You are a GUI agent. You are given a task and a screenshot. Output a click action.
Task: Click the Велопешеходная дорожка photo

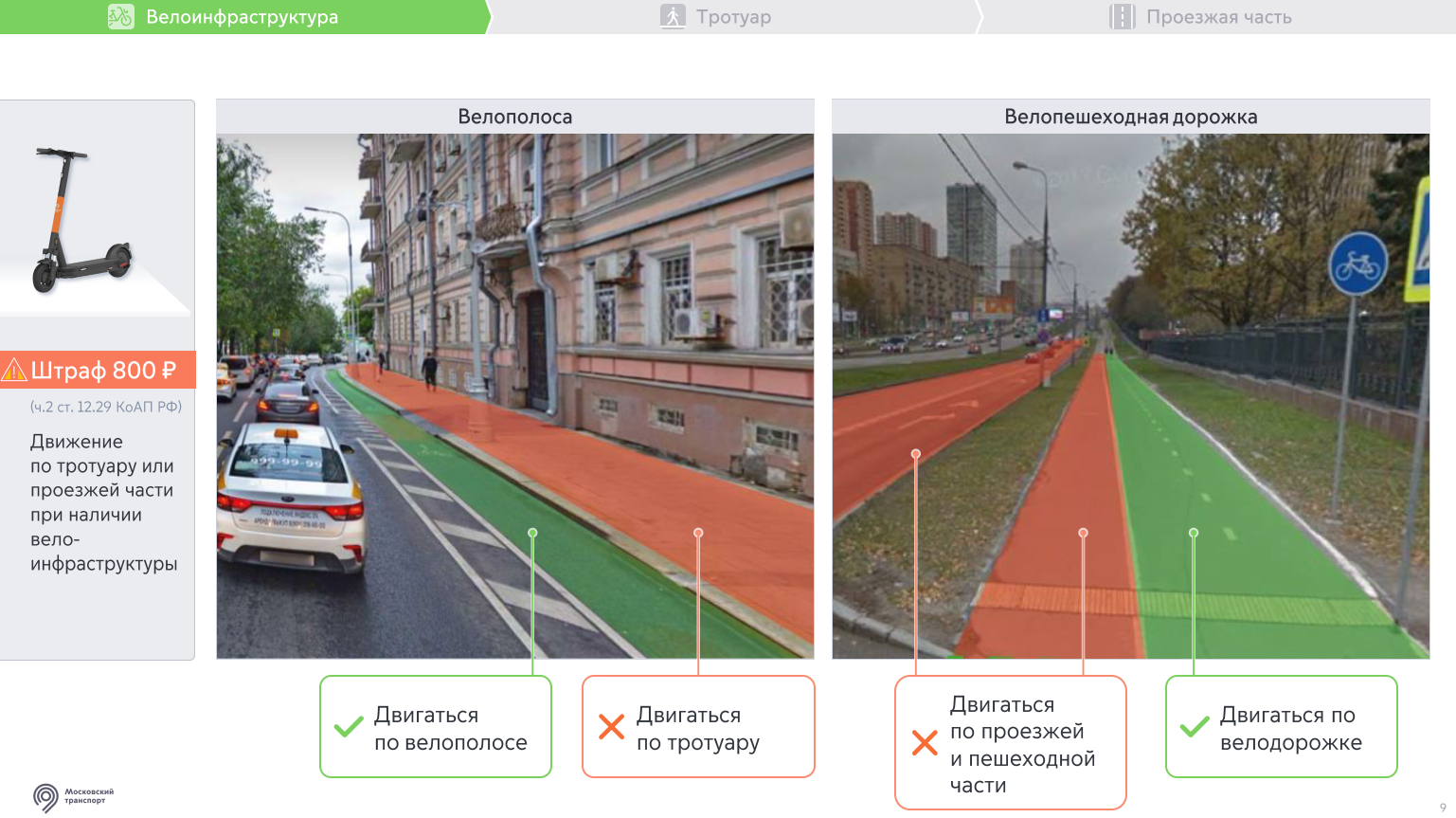point(1131,396)
